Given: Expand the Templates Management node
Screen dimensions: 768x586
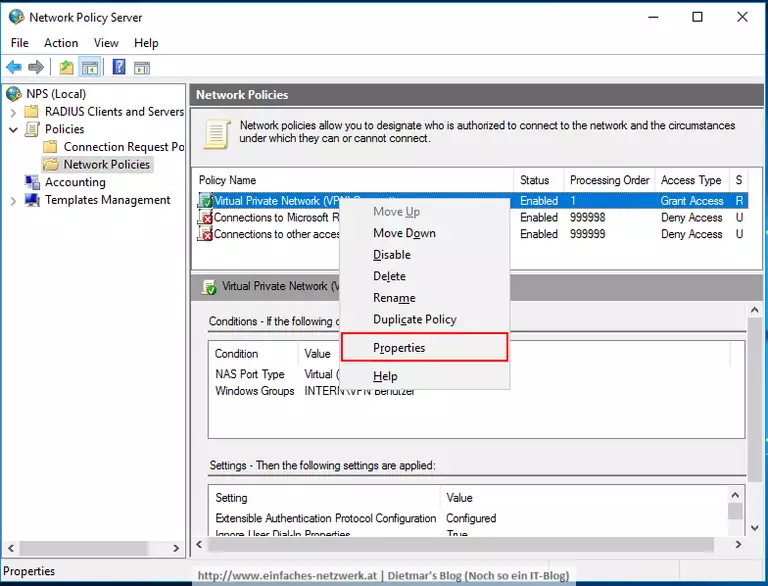Looking at the screenshot, I should pyautogui.click(x=13, y=200).
